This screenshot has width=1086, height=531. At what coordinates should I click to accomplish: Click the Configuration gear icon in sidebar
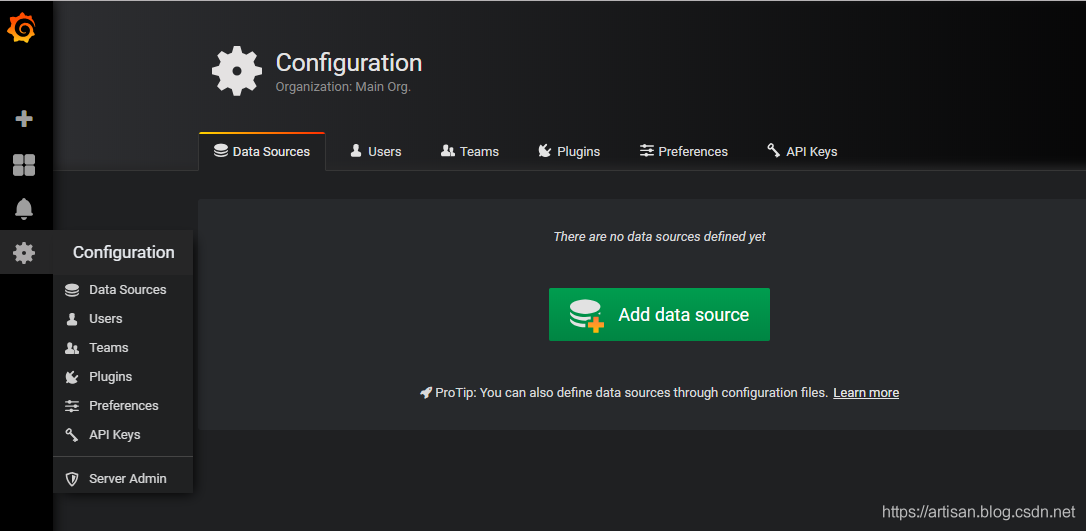pos(24,253)
